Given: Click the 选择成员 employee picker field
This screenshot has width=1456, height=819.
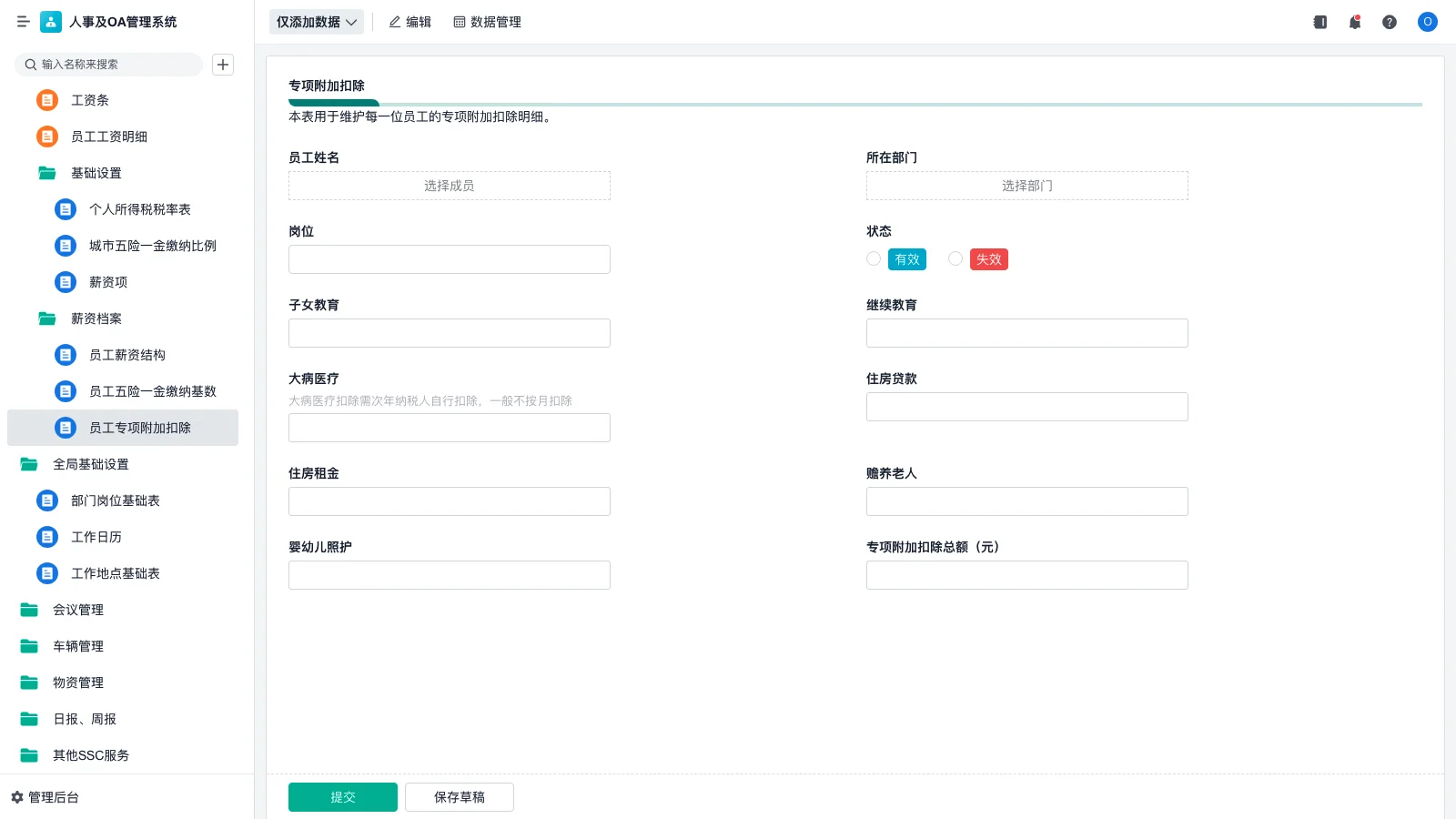Looking at the screenshot, I should pyautogui.click(x=449, y=185).
